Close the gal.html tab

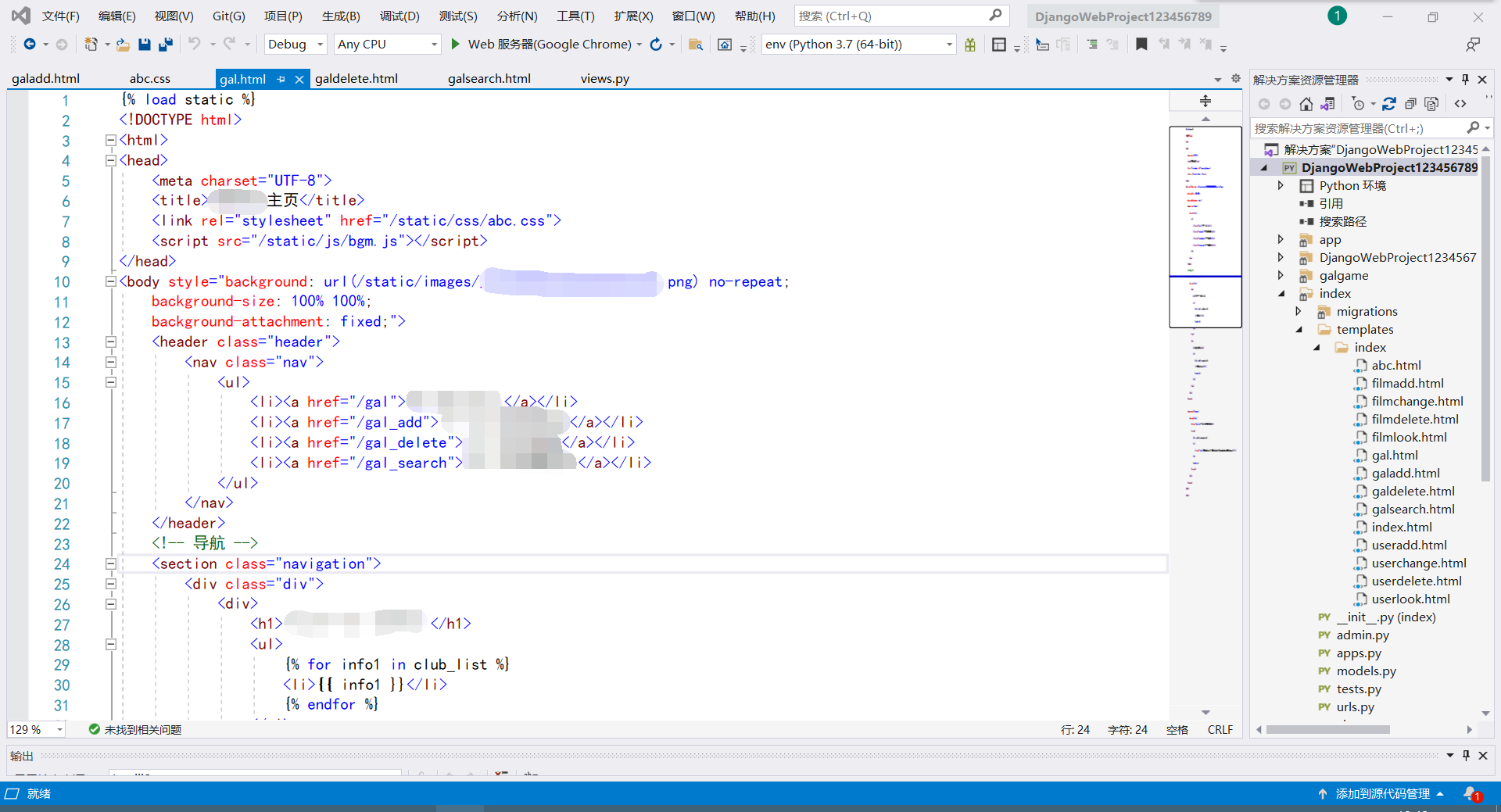(x=299, y=79)
